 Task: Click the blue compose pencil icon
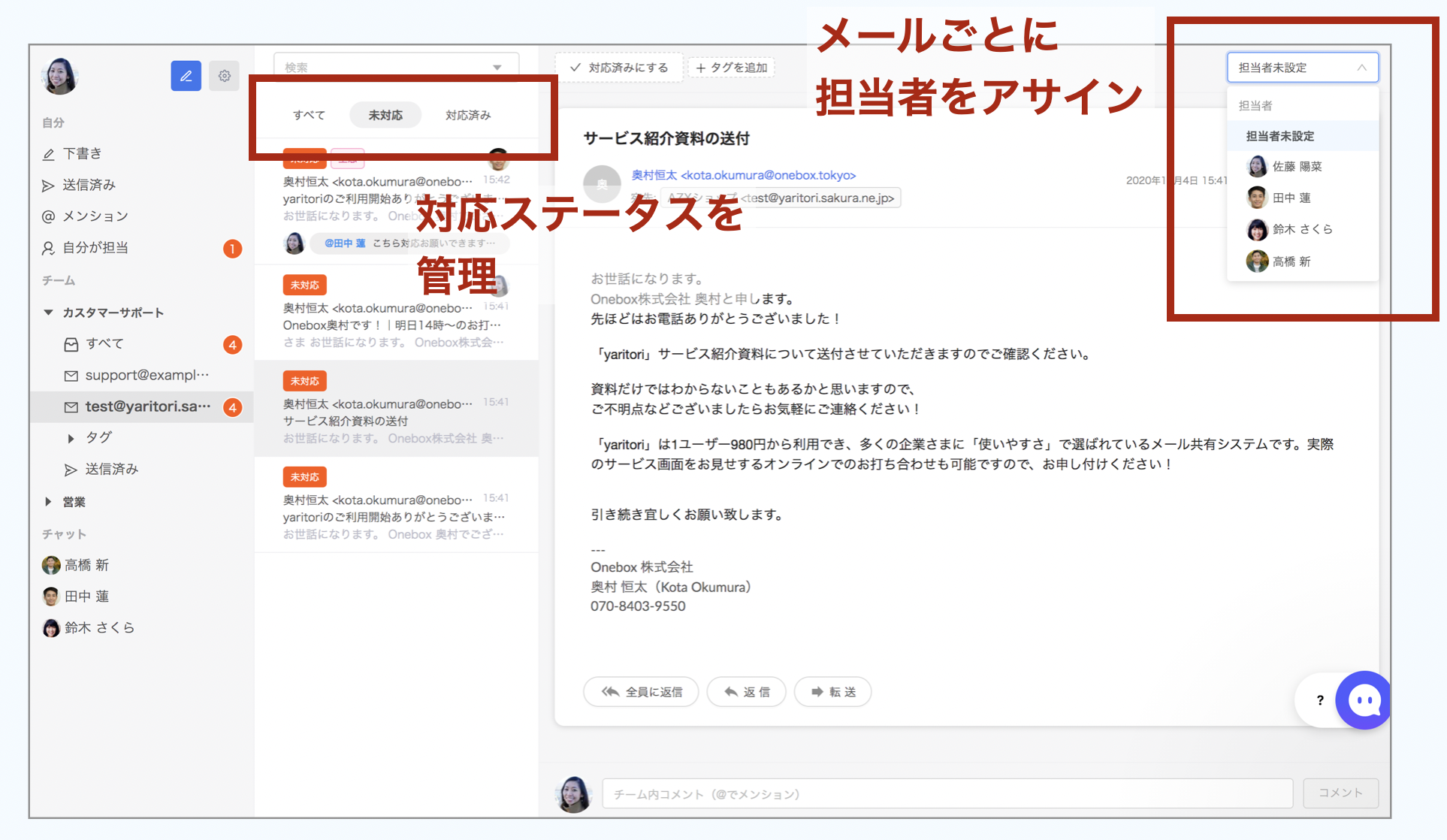point(186,76)
